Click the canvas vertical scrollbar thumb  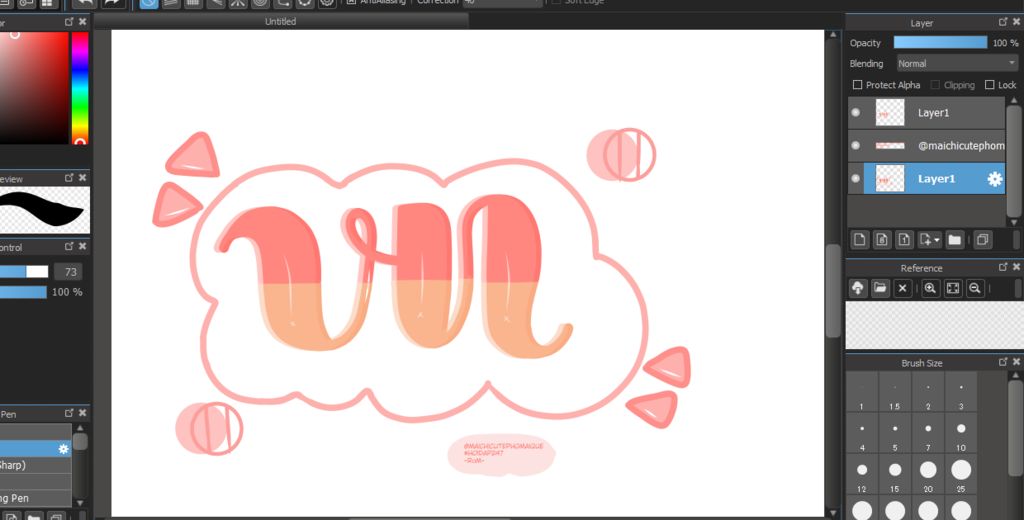point(833,291)
